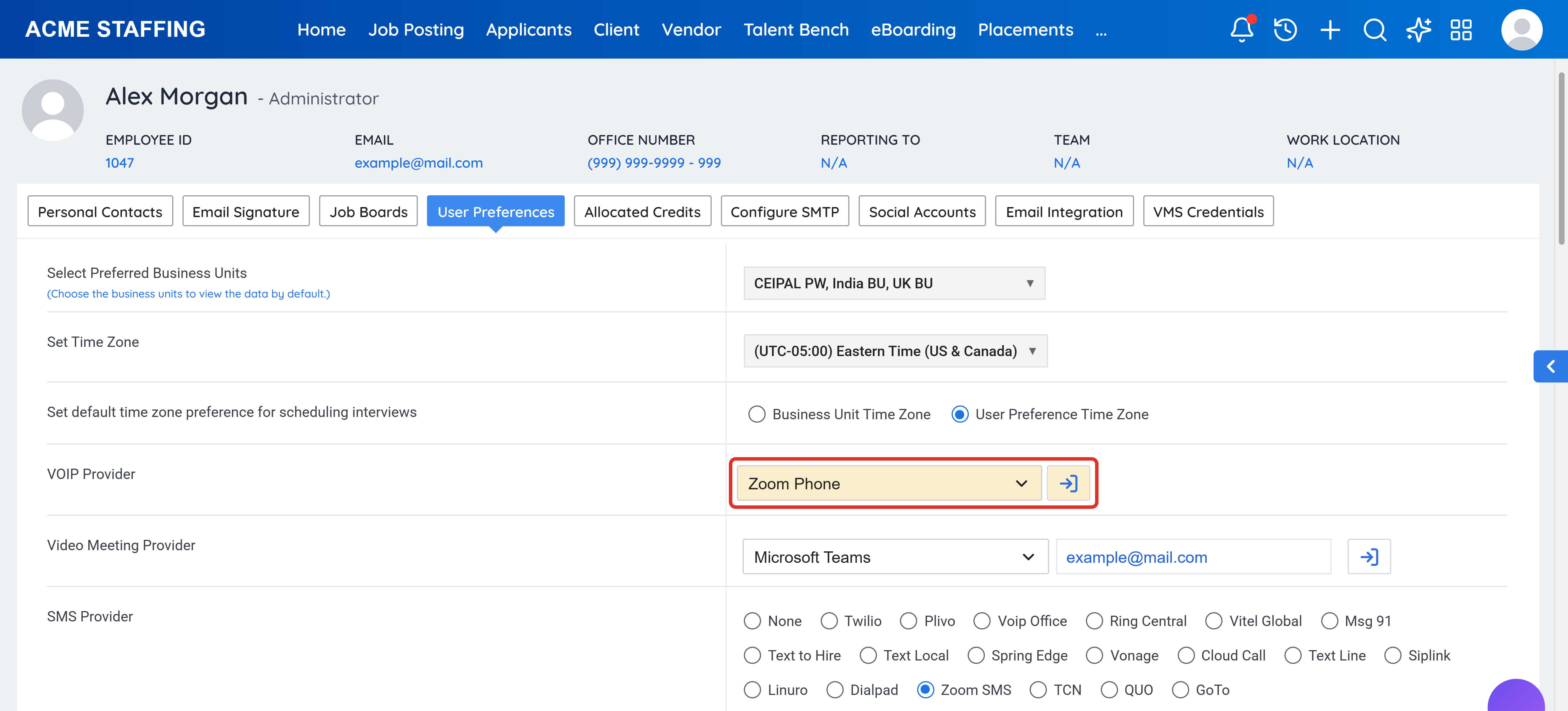Viewport: 1568px width, 711px height.
Task: Open Talent Bench menu
Action: point(796,30)
